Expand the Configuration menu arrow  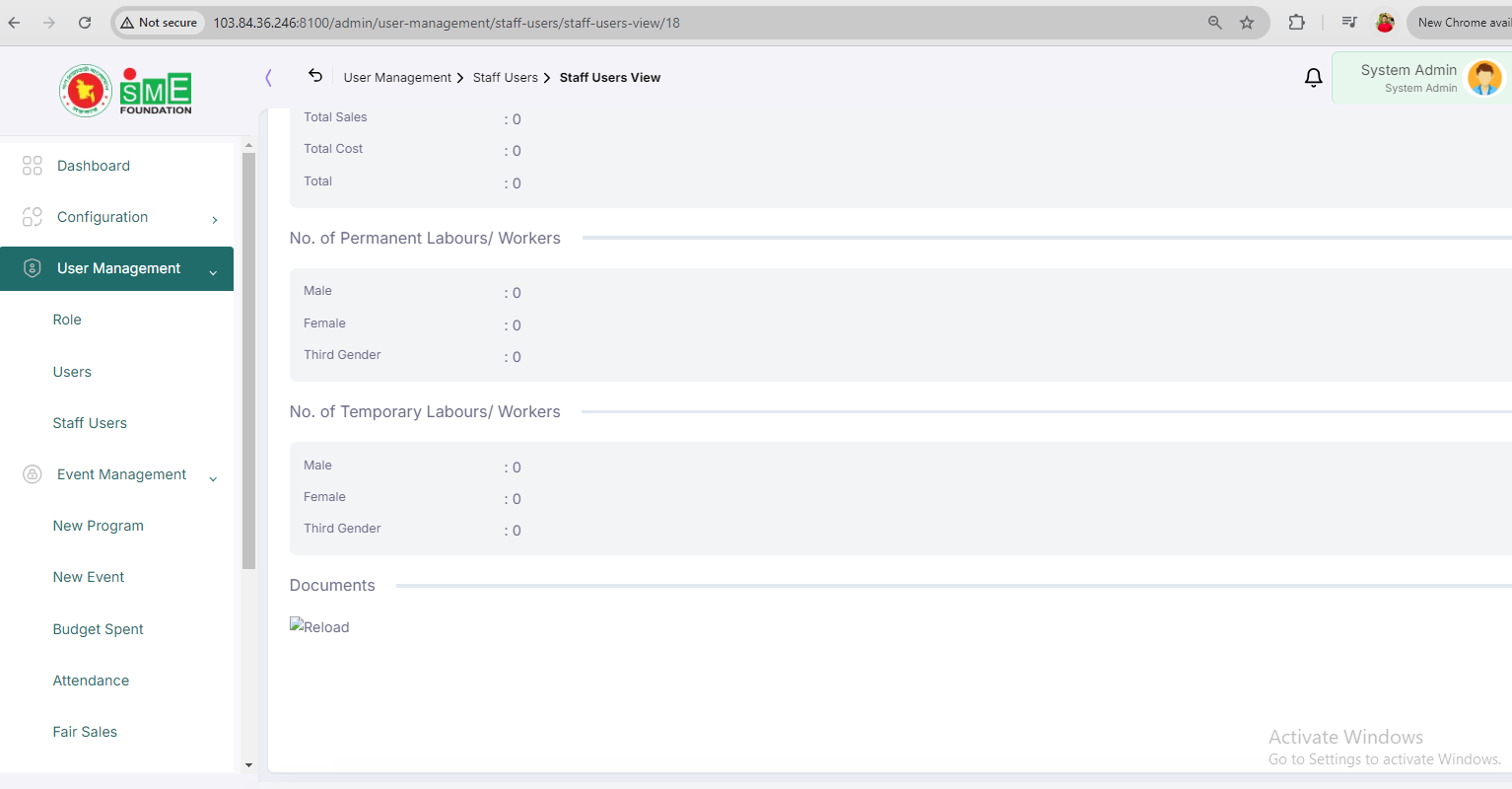(215, 220)
